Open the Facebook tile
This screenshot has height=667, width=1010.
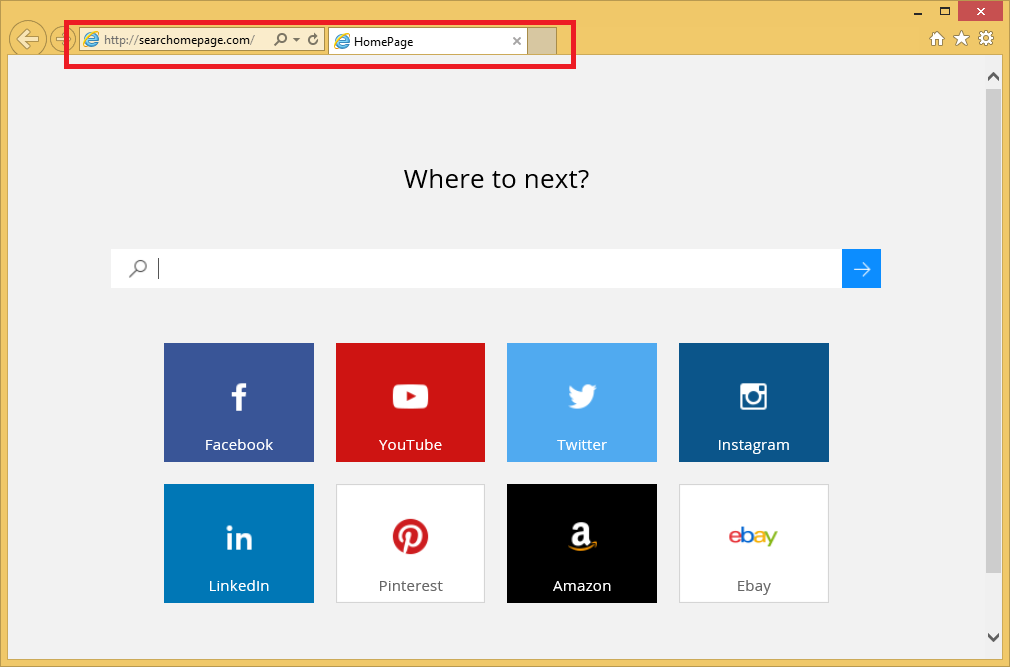coord(239,402)
